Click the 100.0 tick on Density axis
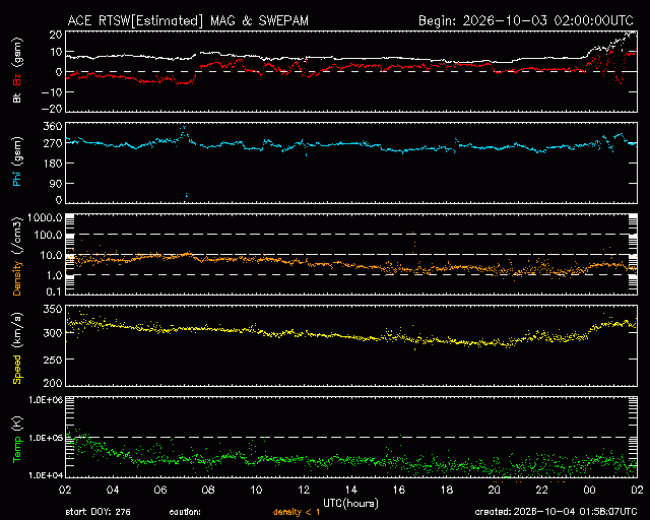Image resolution: width=650 pixels, height=520 pixels. (x=49, y=235)
